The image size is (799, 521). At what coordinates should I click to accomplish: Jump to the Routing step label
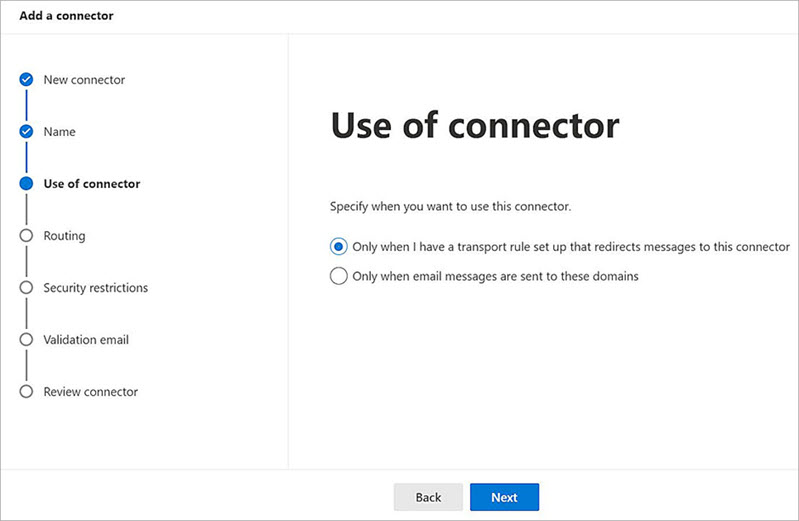coord(64,236)
